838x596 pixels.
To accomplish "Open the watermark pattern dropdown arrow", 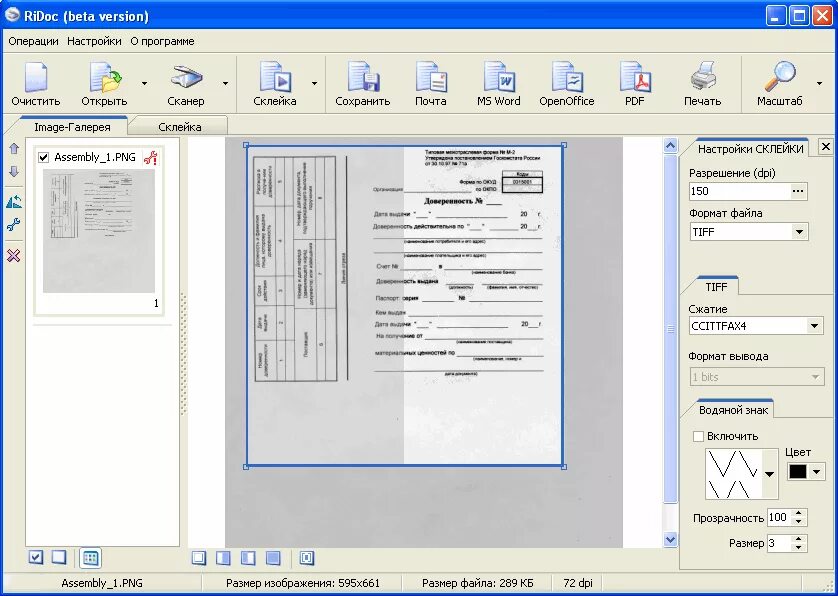I will click(770, 474).
